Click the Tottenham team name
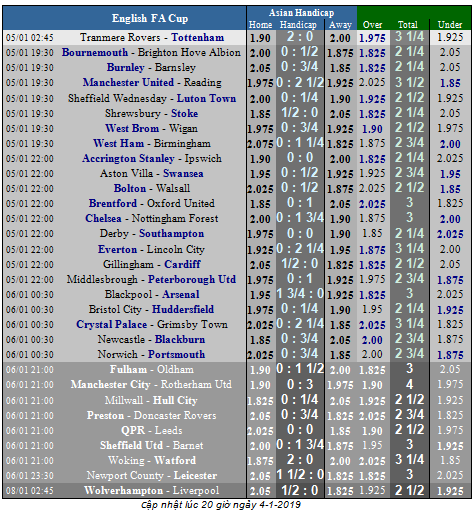The image size is (475, 513). pyautogui.click(x=197, y=37)
